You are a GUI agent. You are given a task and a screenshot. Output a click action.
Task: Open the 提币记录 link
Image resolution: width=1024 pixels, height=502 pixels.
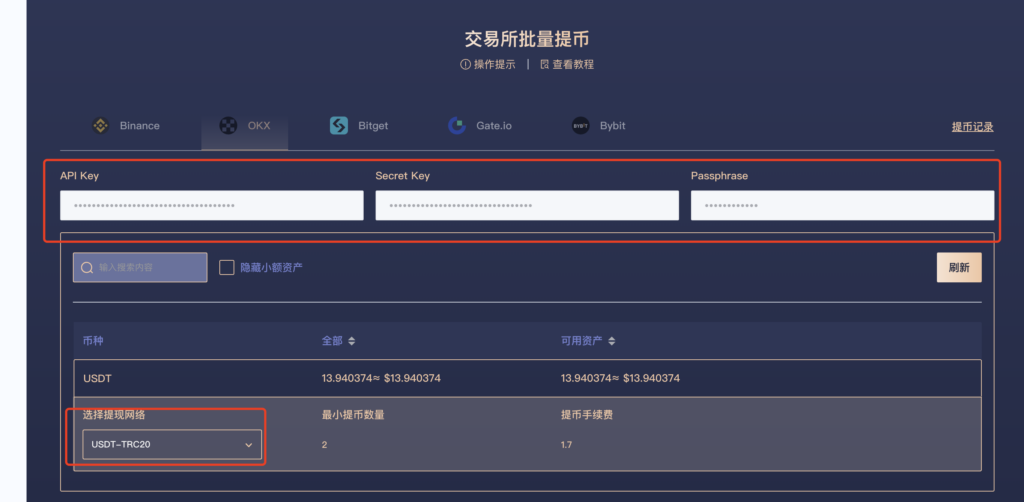tap(972, 127)
